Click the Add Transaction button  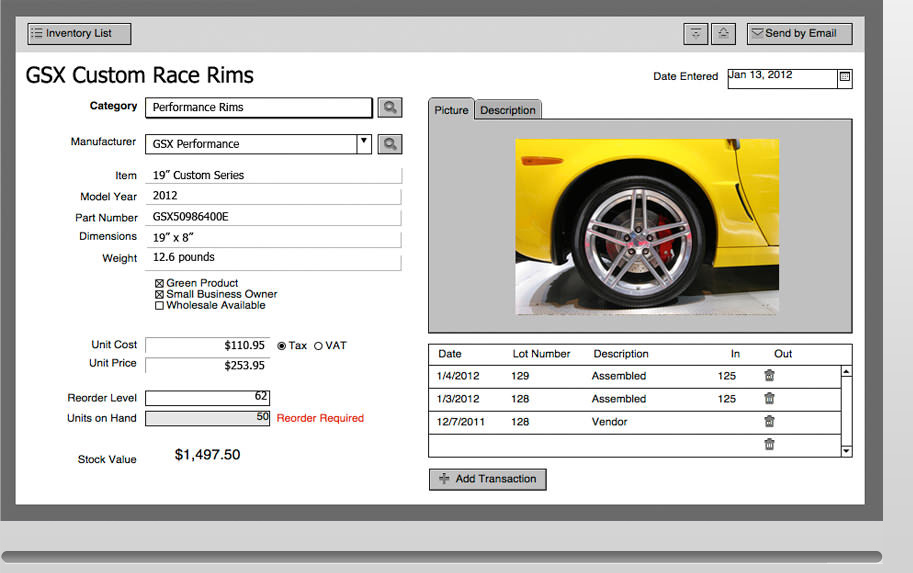click(487, 479)
